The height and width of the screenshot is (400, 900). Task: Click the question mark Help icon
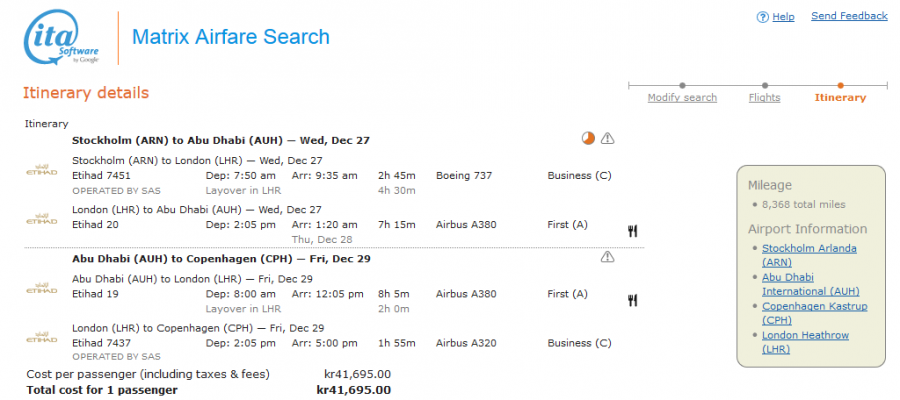pos(762,17)
